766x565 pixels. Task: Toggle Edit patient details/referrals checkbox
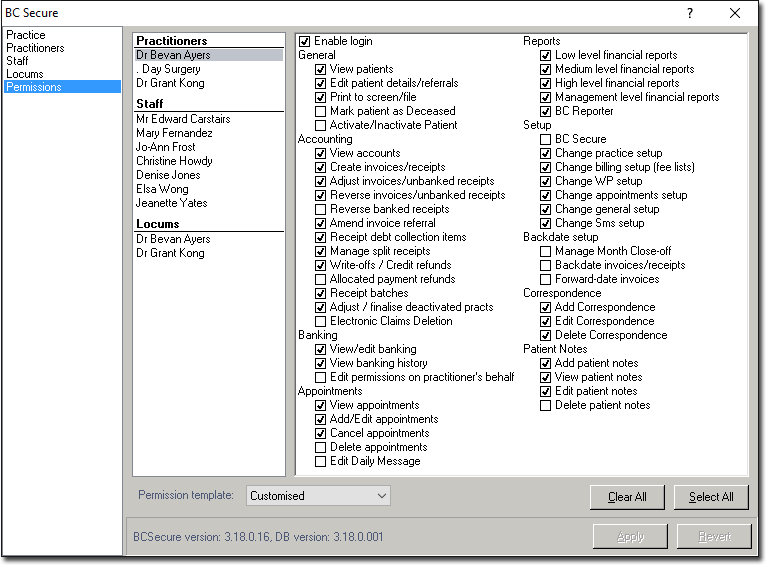(320, 84)
